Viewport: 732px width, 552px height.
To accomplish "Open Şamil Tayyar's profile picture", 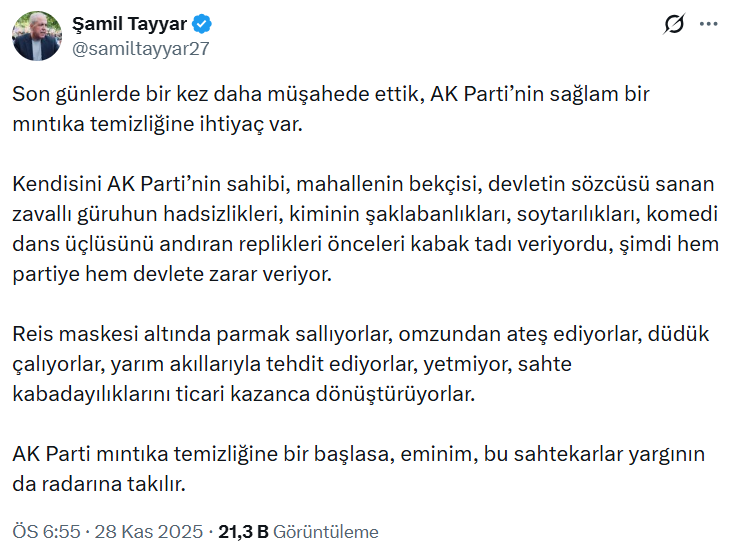I will pyautogui.click(x=37, y=36).
